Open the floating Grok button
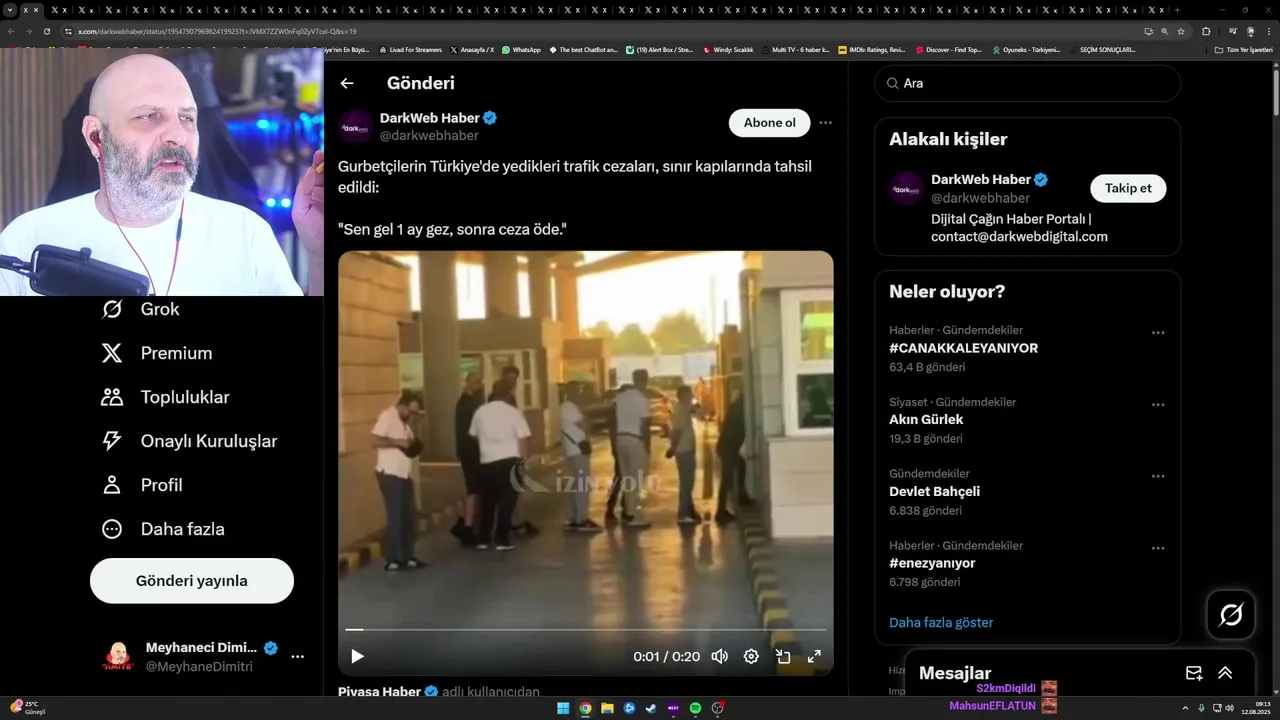Image resolution: width=1280 pixels, height=720 pixels. click(1231, 615)
